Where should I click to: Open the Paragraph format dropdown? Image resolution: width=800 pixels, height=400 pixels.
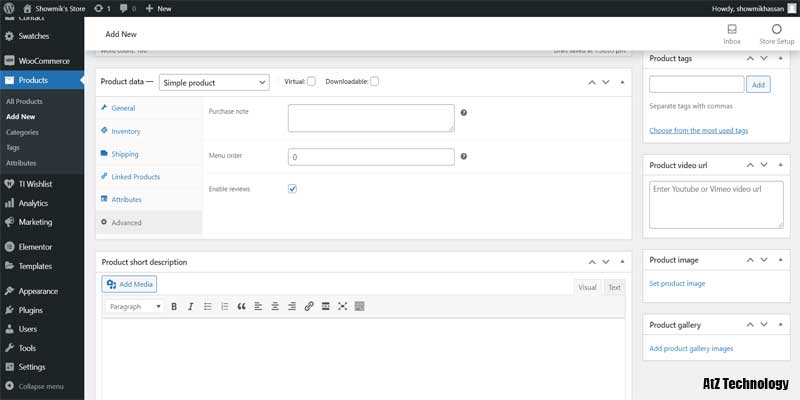(134, 306)
